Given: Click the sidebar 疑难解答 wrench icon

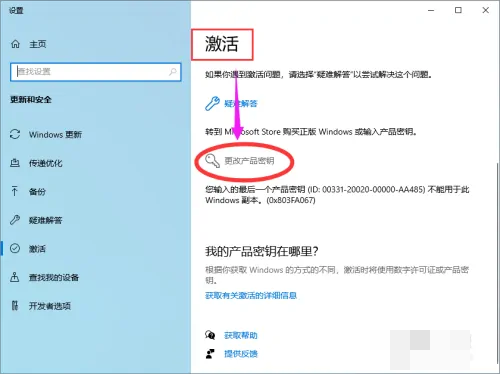Looking at the screenshot, I should point(15,220).
